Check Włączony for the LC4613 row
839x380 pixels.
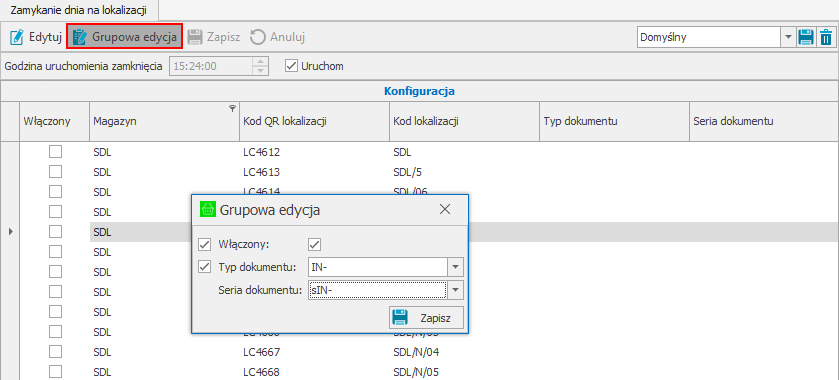(55, 172)
